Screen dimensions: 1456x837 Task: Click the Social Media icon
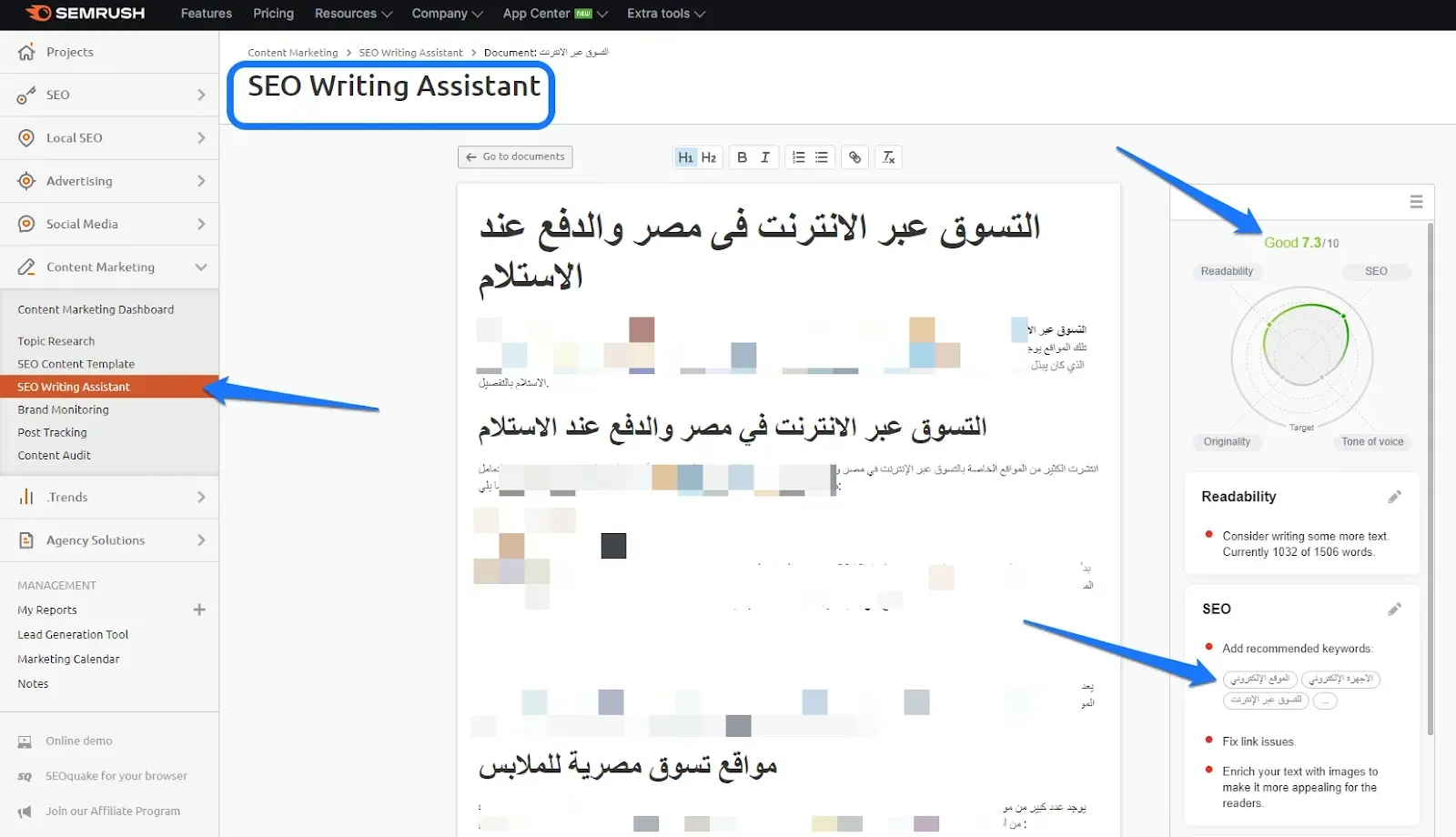(26, 224)
